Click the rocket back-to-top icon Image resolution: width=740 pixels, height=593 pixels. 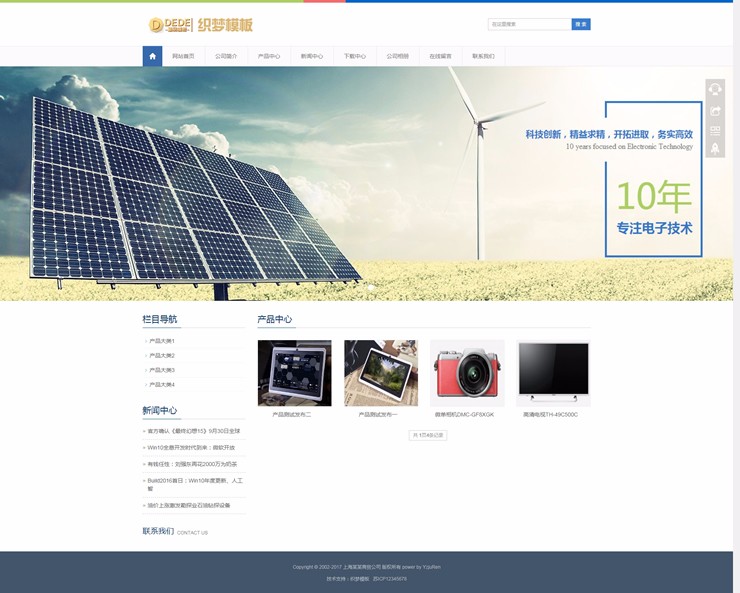715,148
